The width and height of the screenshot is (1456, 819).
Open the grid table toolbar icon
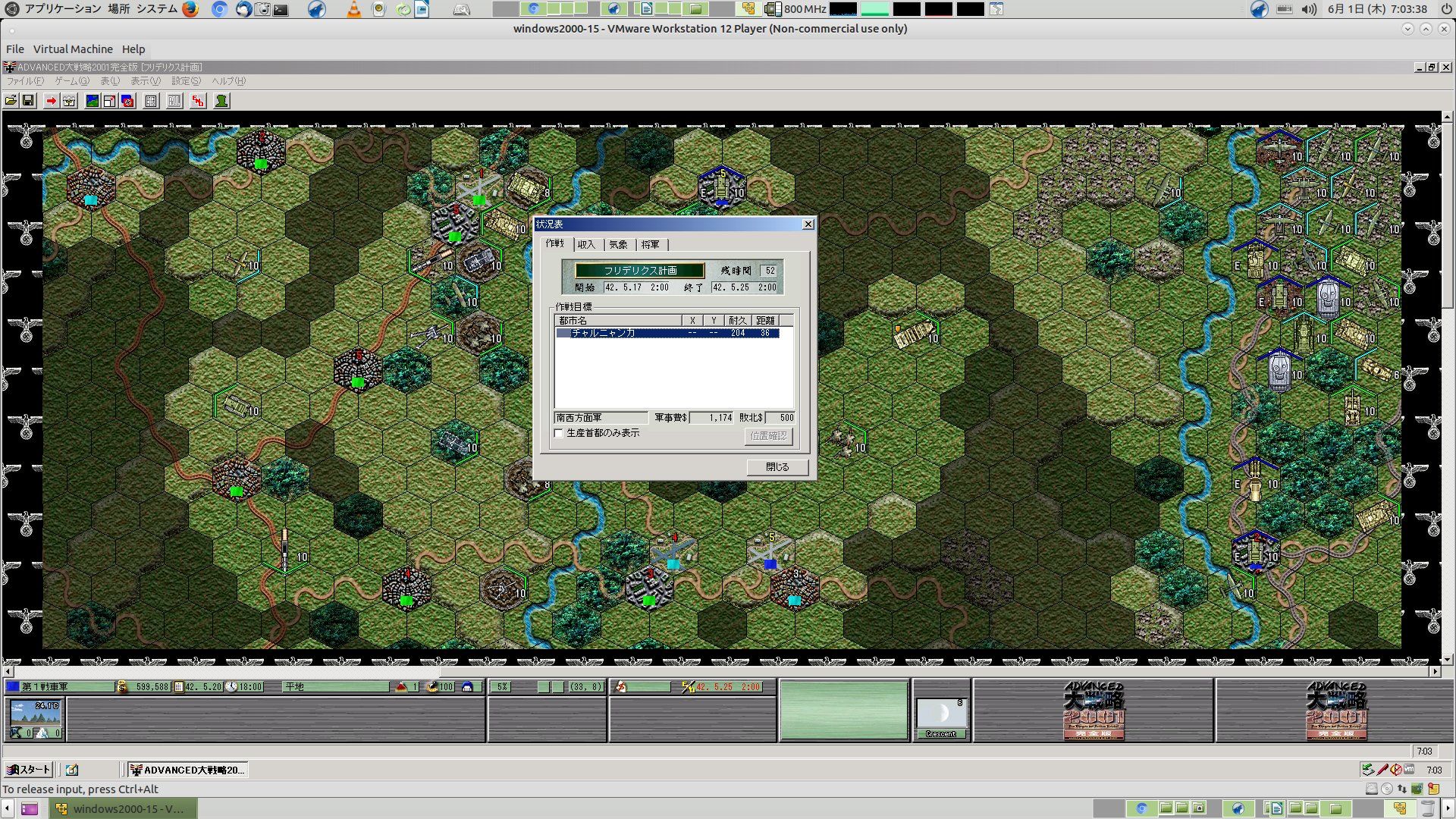(151, 101)
